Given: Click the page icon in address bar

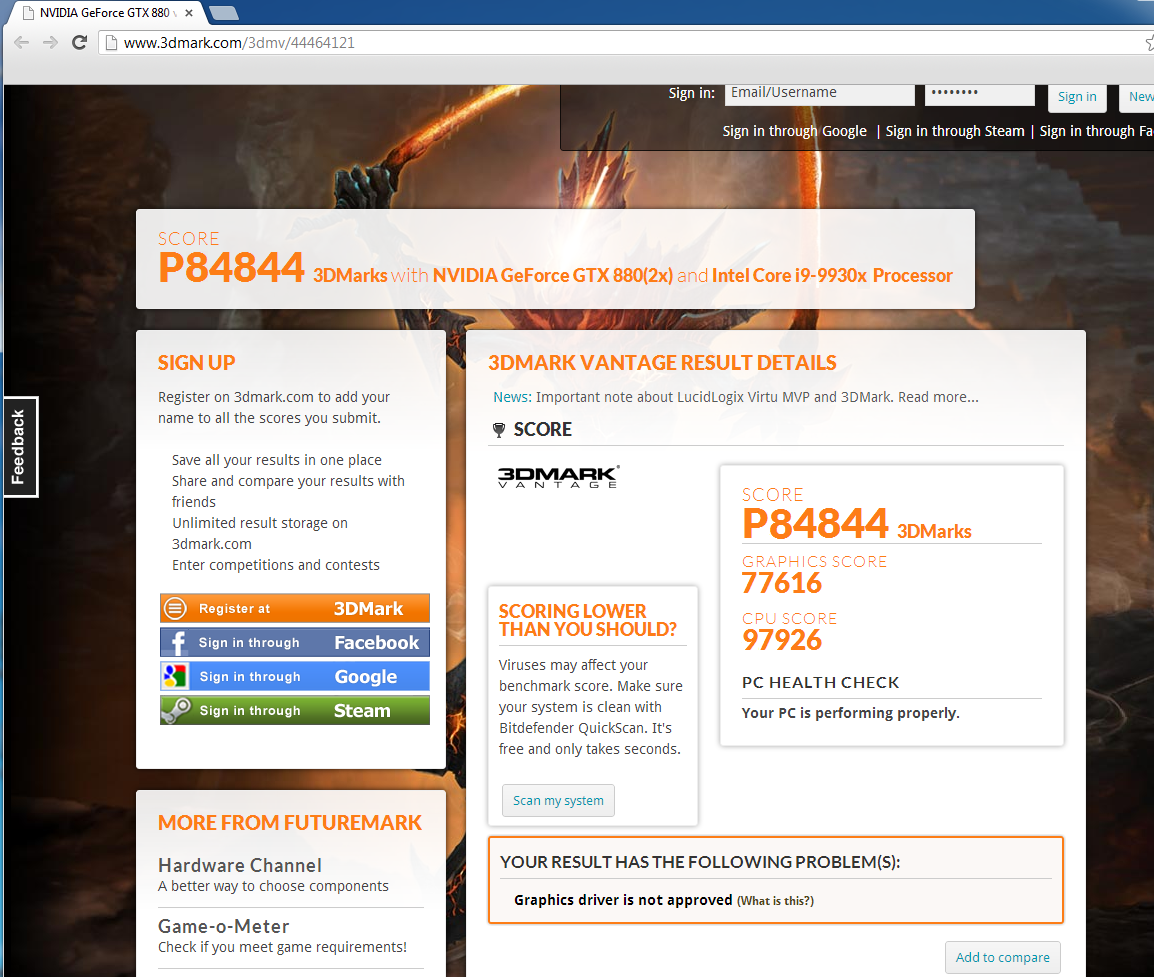Looking at the screenshot, I should point(111,43).
